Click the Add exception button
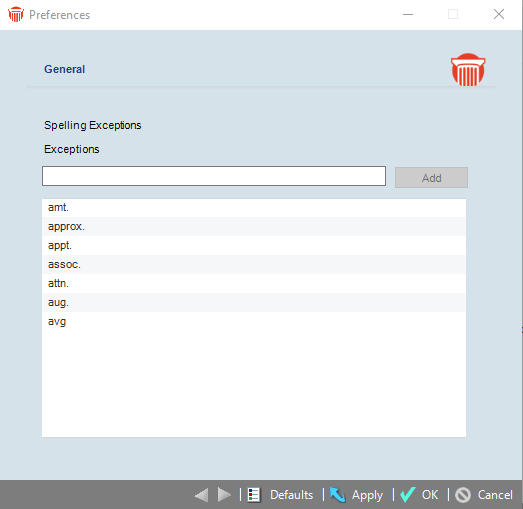Image resolution: width=523 pixels, height=509 pixels. click(x=431, y=177)
